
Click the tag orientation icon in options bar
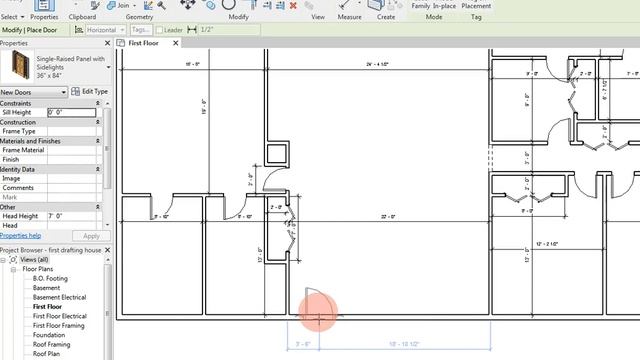pos(79,30)
